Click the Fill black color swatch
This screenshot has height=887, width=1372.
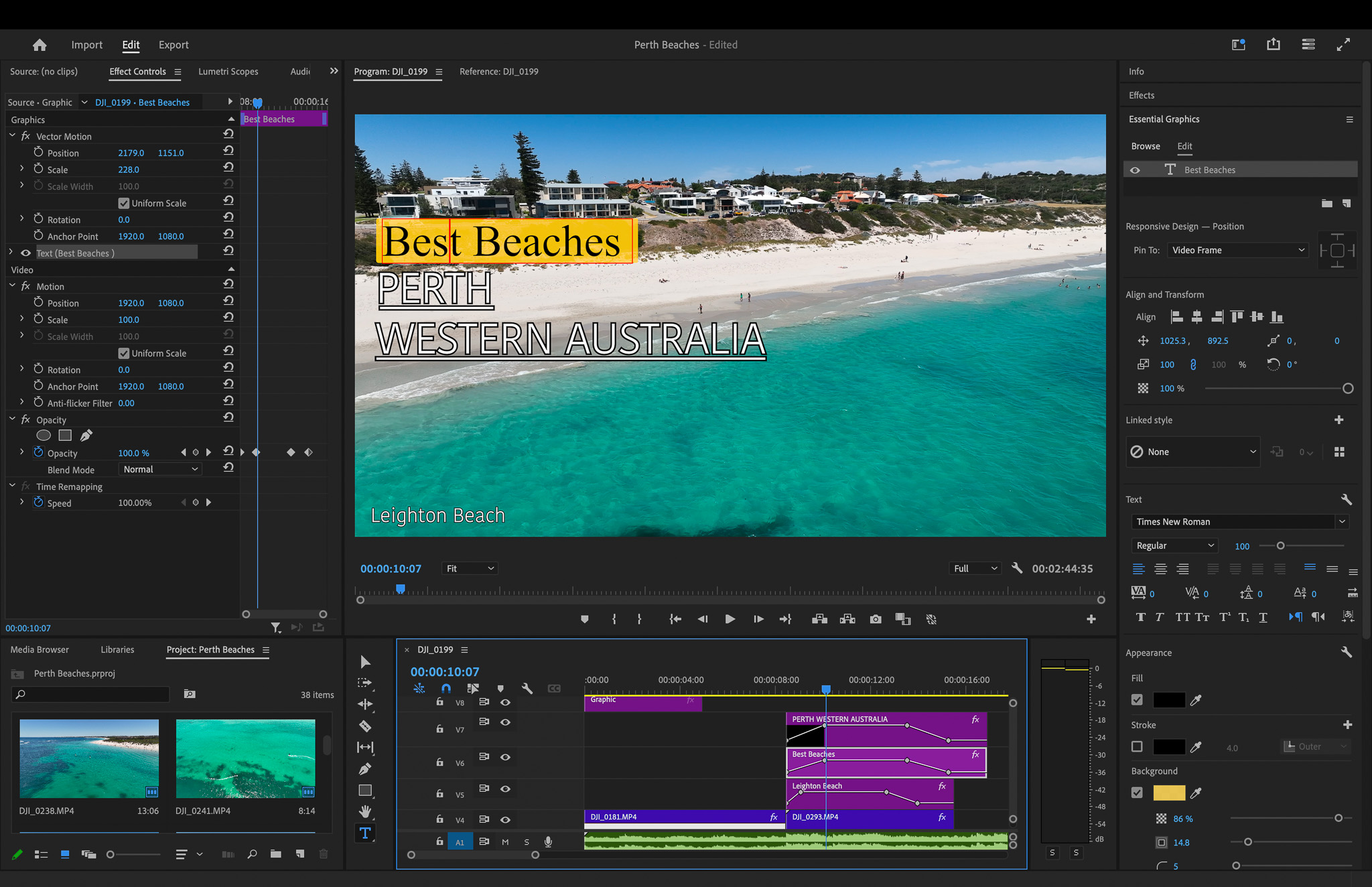1169,700
